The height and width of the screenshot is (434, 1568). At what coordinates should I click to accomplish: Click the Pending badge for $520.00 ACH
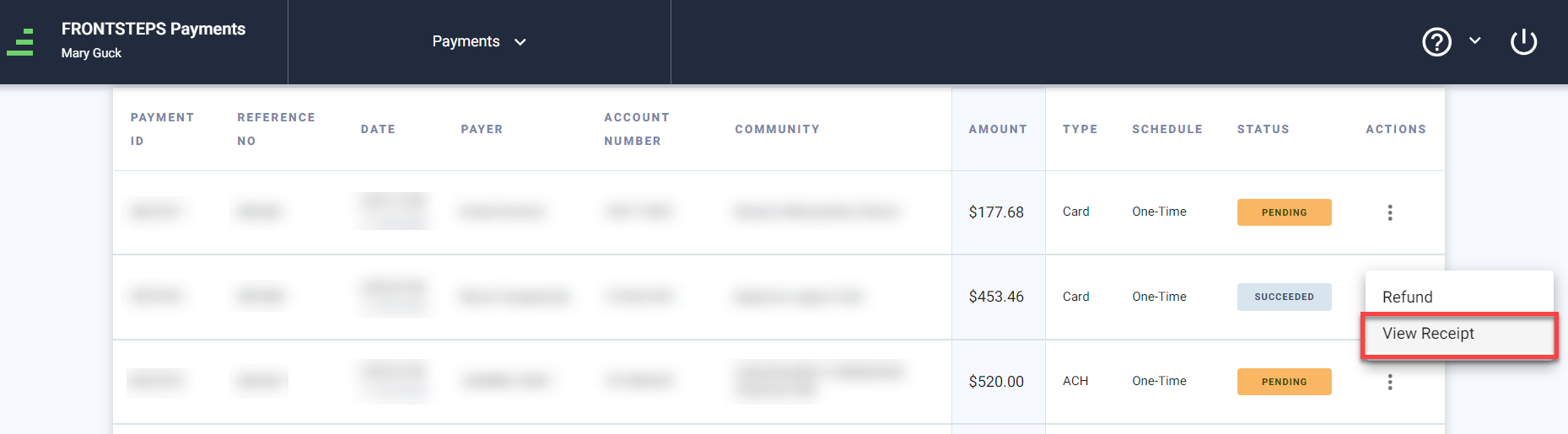click(x=1284, y=382)
